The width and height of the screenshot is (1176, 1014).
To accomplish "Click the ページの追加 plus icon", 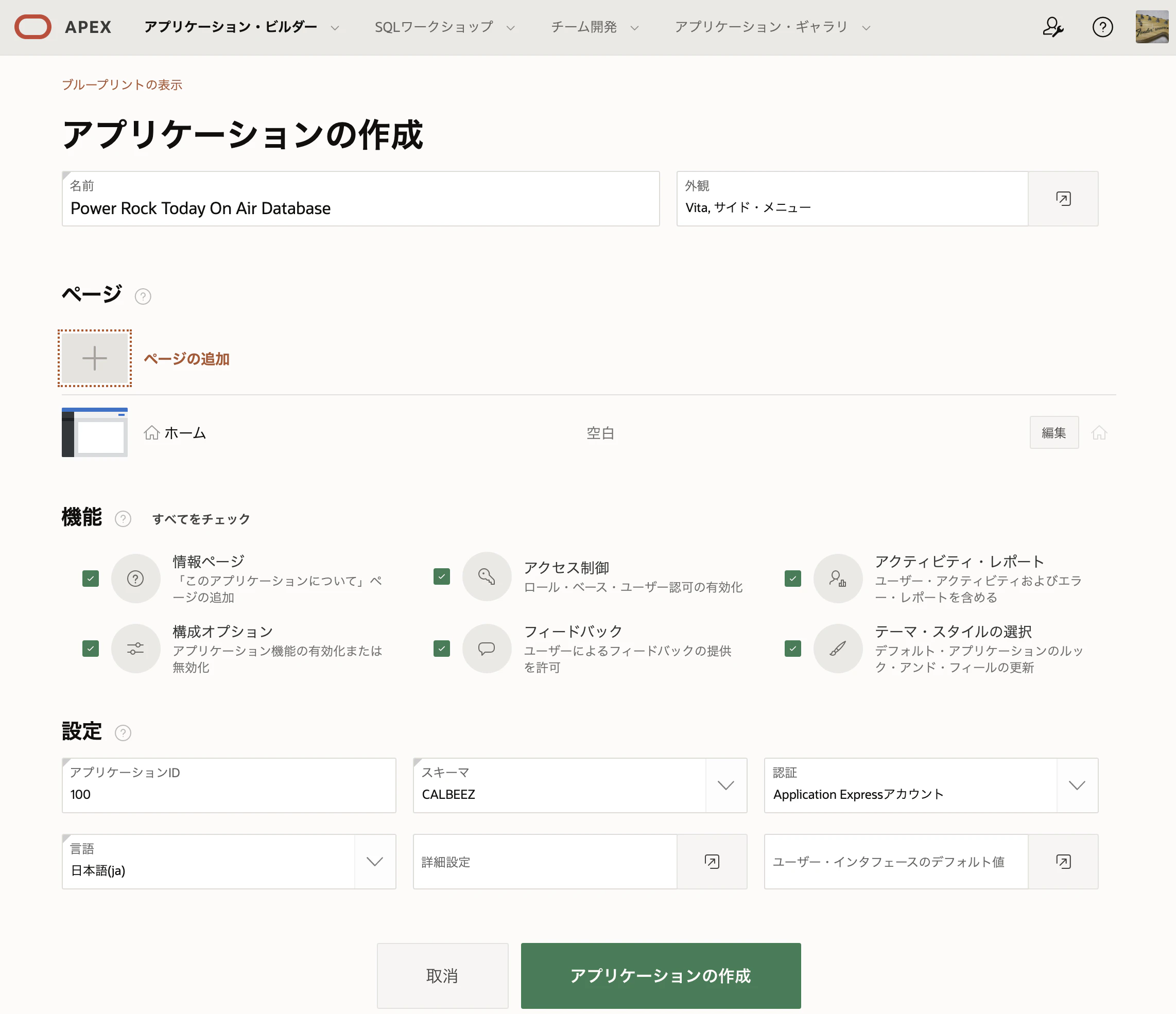I will point(94,358).
